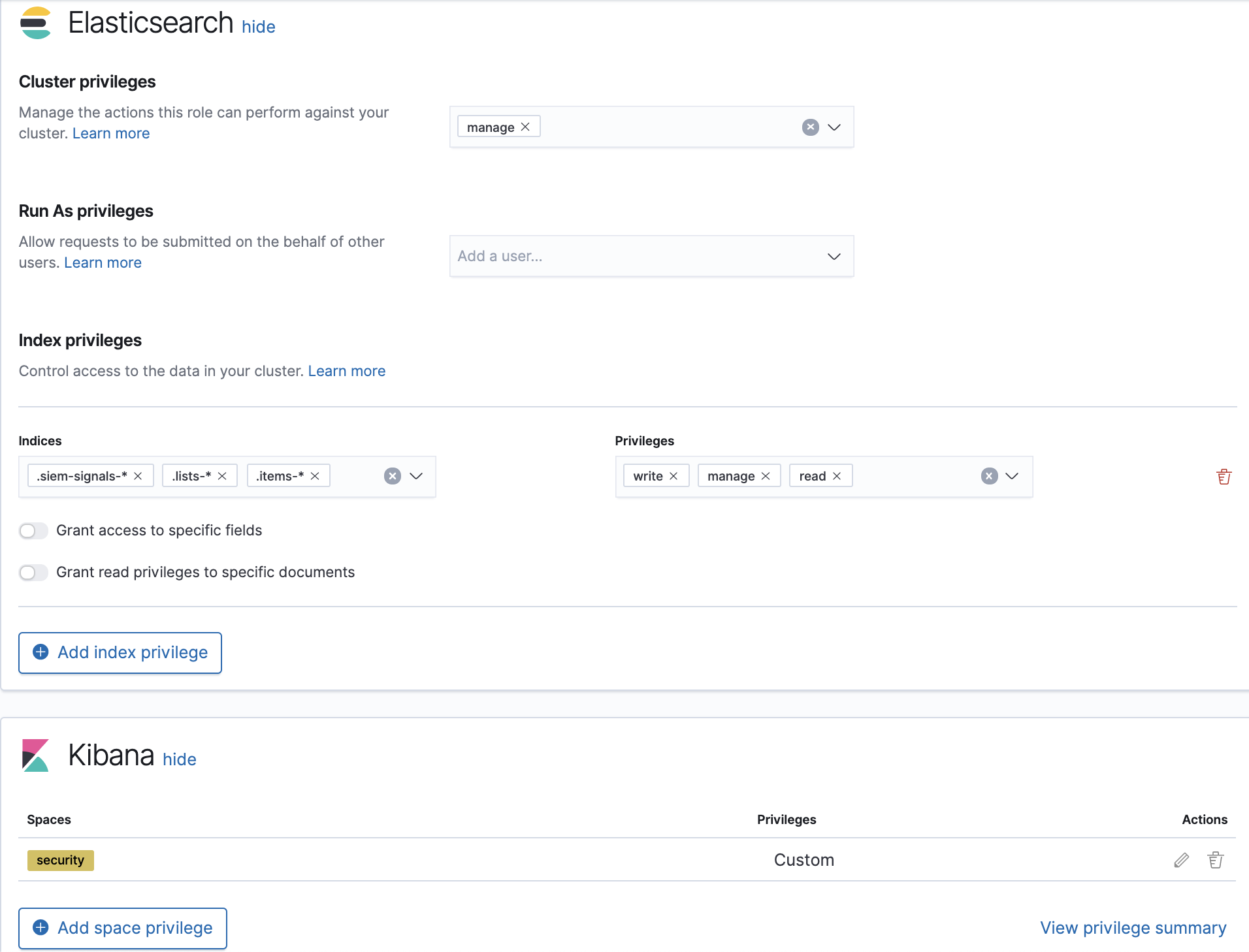The width and height of the screenshot is (1249, 952).
Task: Open the Indices combo box list
Action: coord(416,476)
